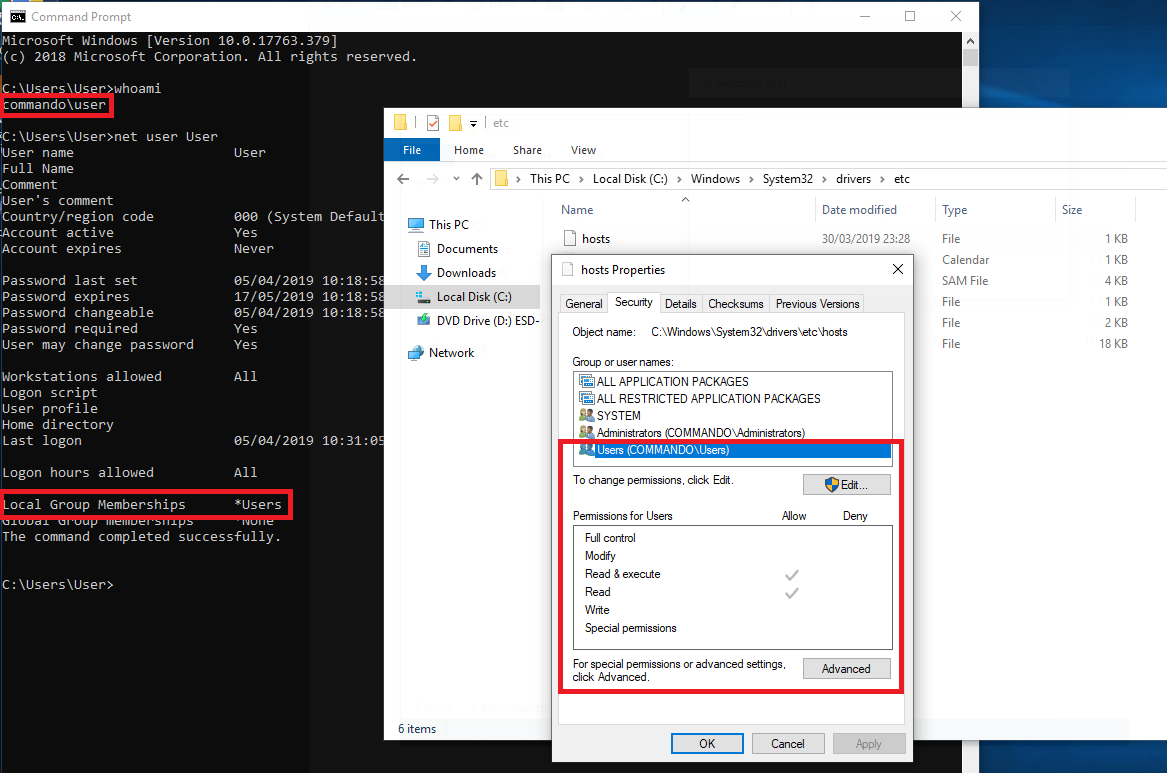This screenshot has width=1167, height=773.
Task: Select SYSTEM in group or user names
Action: [618, 416]
